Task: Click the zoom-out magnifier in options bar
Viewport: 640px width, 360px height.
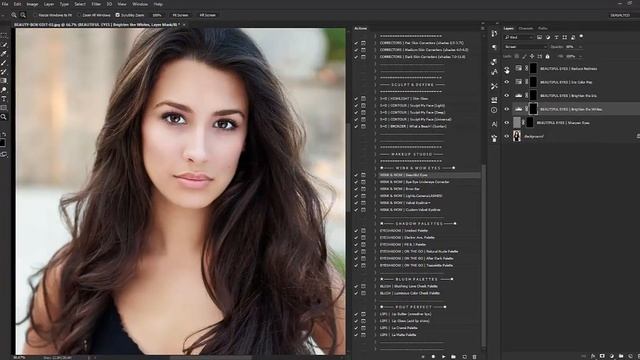Action: 23,15
